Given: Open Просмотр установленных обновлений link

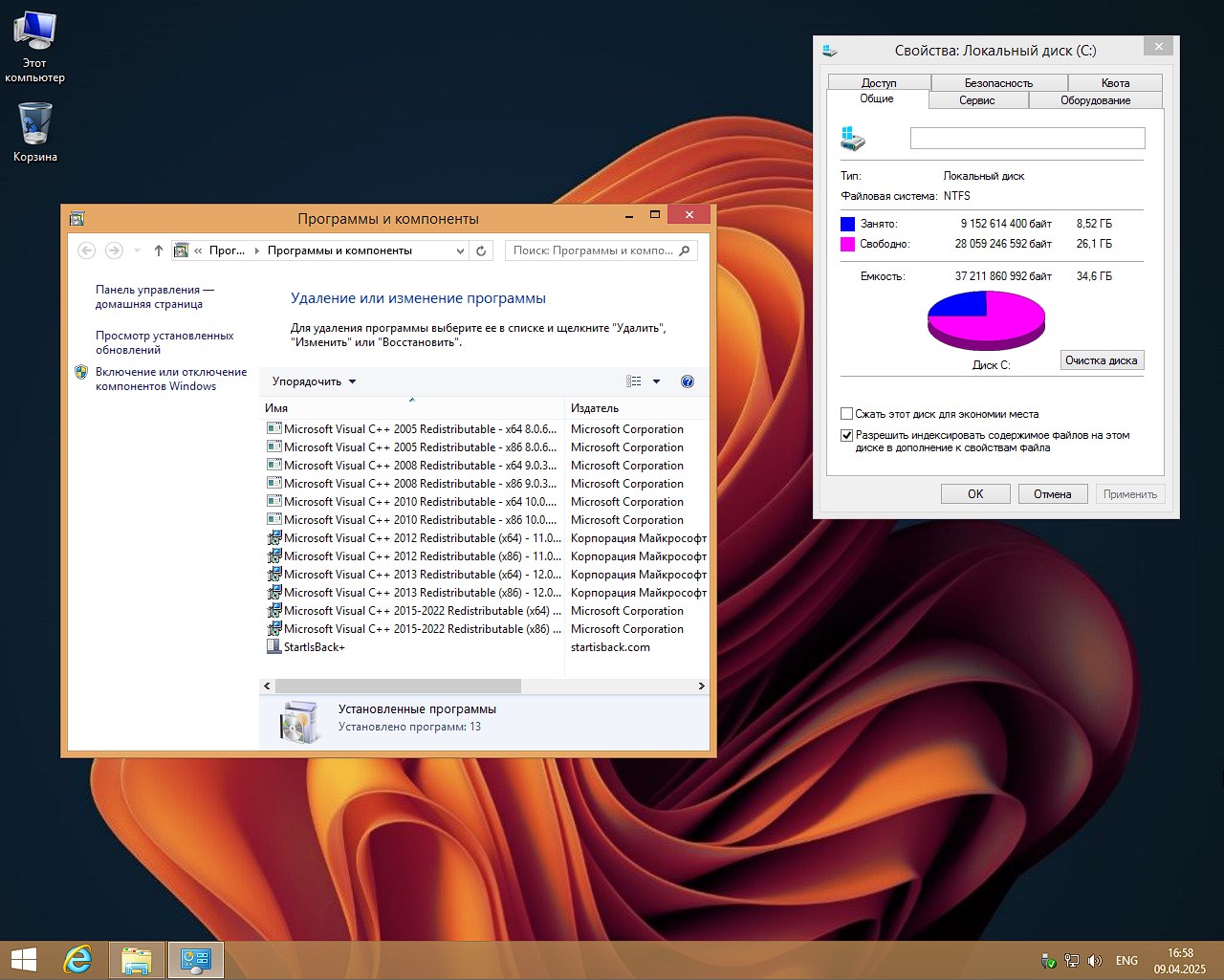Looking at the screenshot, I should coord(164,342).
